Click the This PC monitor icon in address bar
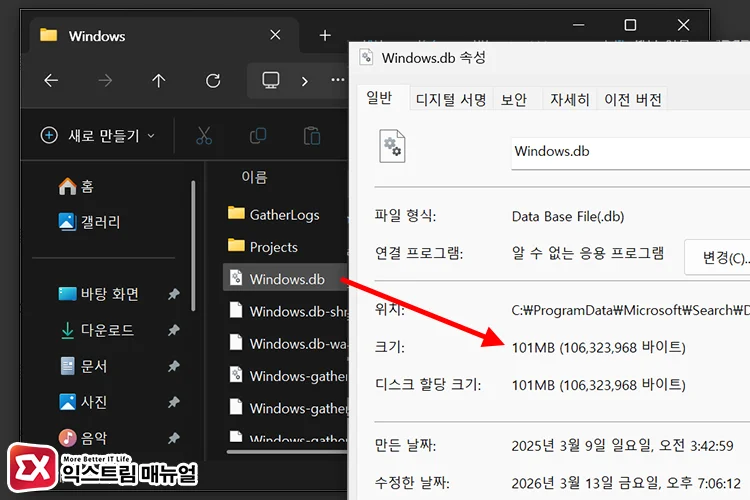The image size is (750, 500). [x=271, y=80]
